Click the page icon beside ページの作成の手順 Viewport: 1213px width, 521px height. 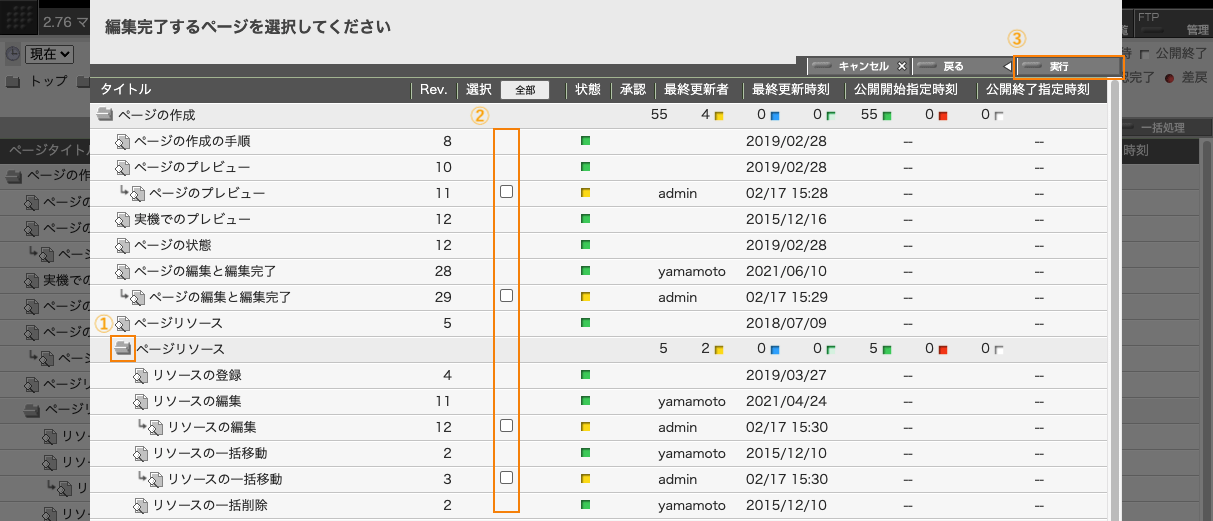coord(123,141)
